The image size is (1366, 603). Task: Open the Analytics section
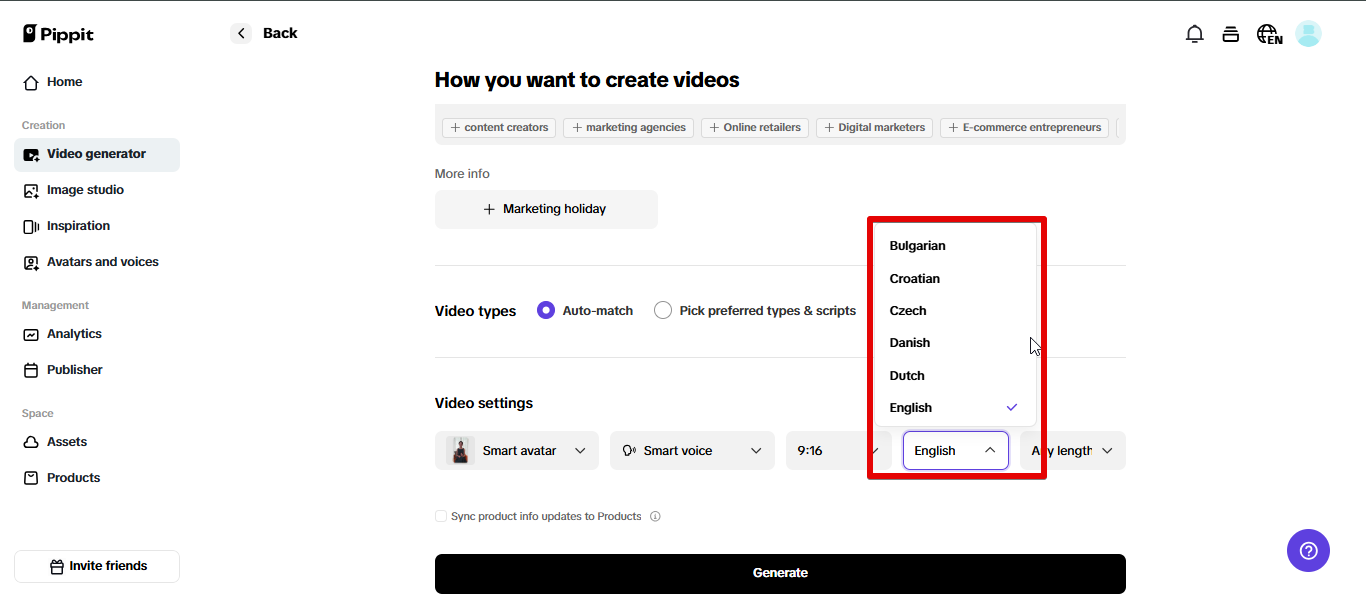74,333
